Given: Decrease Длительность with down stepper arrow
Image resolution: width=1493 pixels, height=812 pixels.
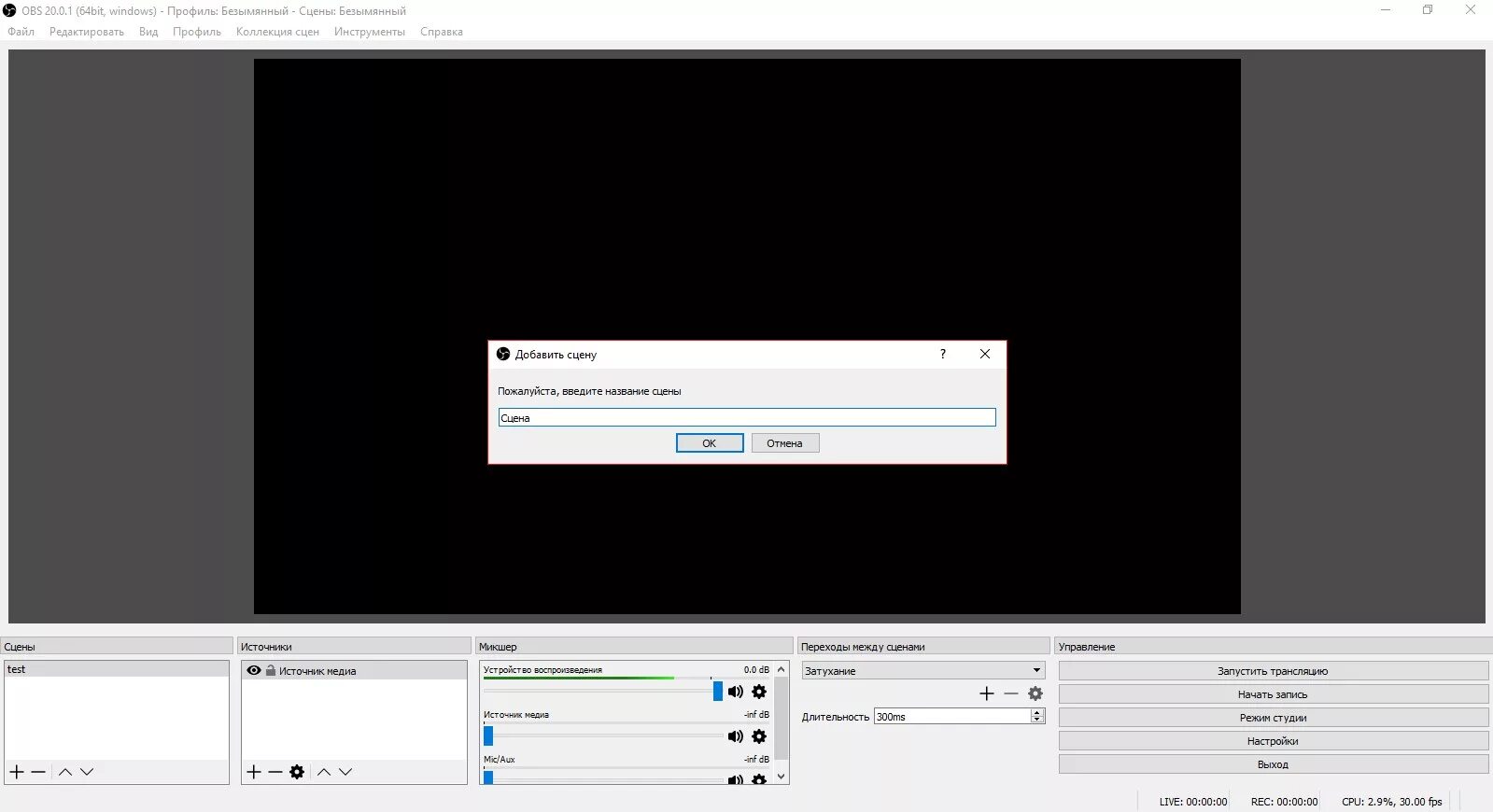Looking at the screenshot, I should point(1037,720).
